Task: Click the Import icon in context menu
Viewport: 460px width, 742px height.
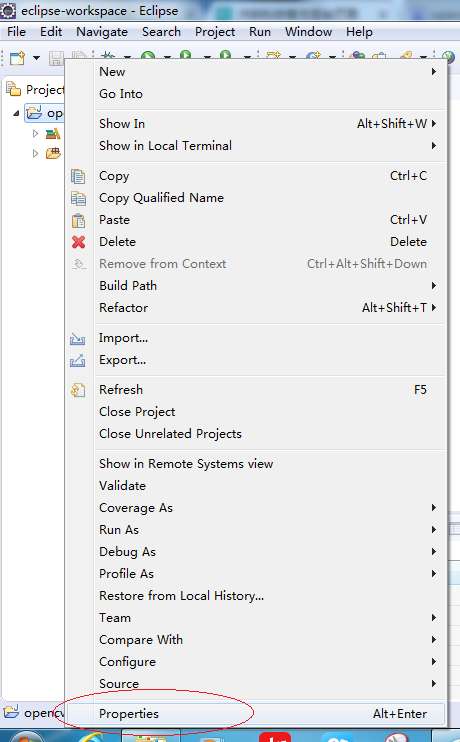Action: (78, 338)
